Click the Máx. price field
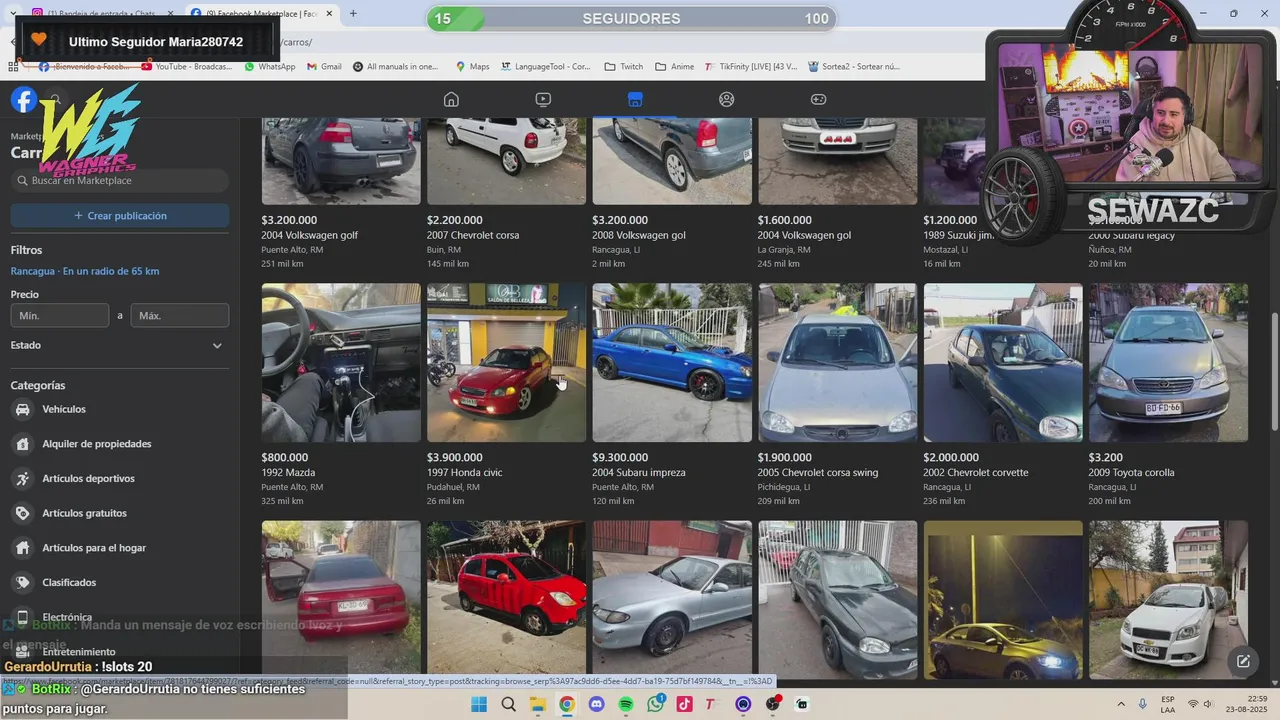 180,316
